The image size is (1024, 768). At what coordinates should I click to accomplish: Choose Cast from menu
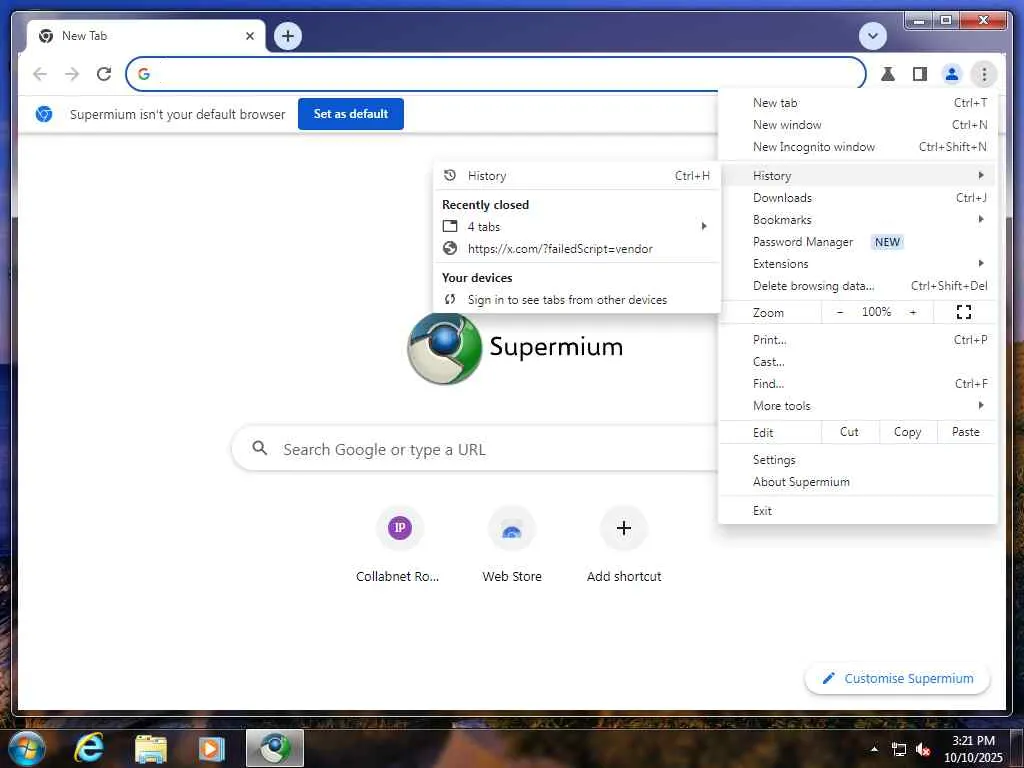coord(857,362)
